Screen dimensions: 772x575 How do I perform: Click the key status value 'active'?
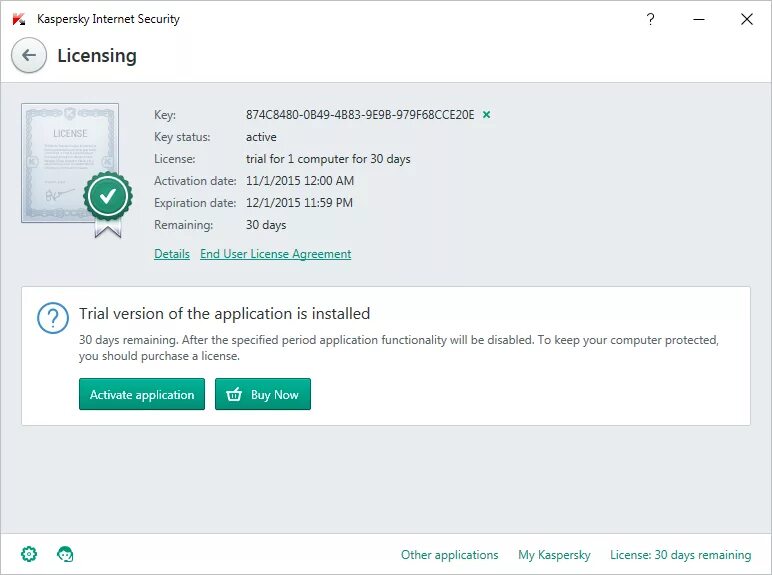[261, 137]
